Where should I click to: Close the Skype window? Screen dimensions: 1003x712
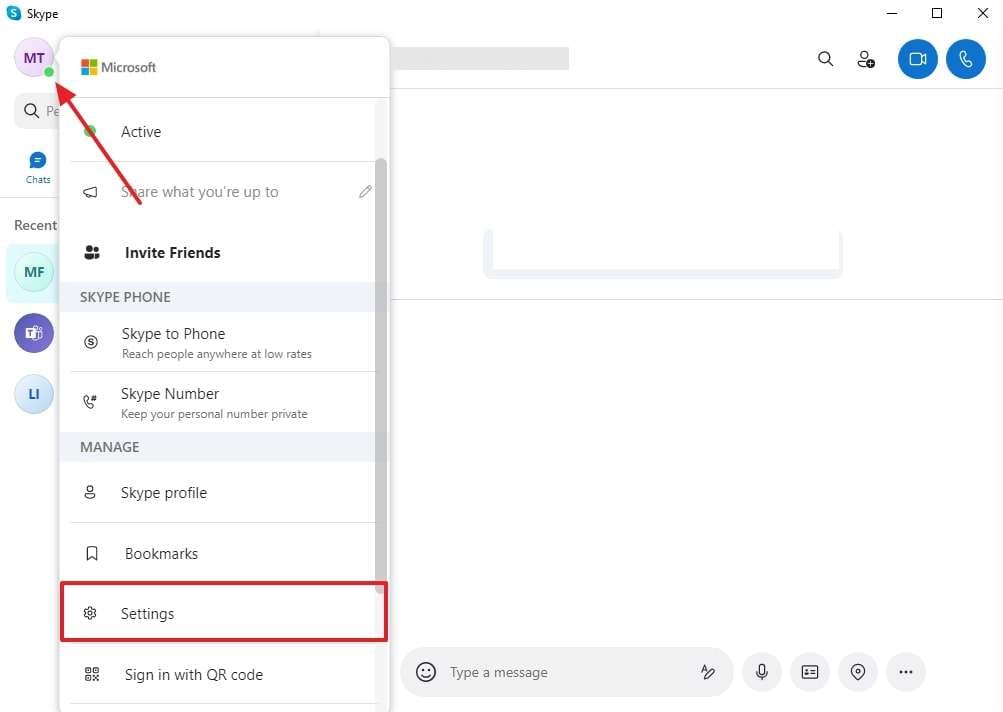[983, 13]
